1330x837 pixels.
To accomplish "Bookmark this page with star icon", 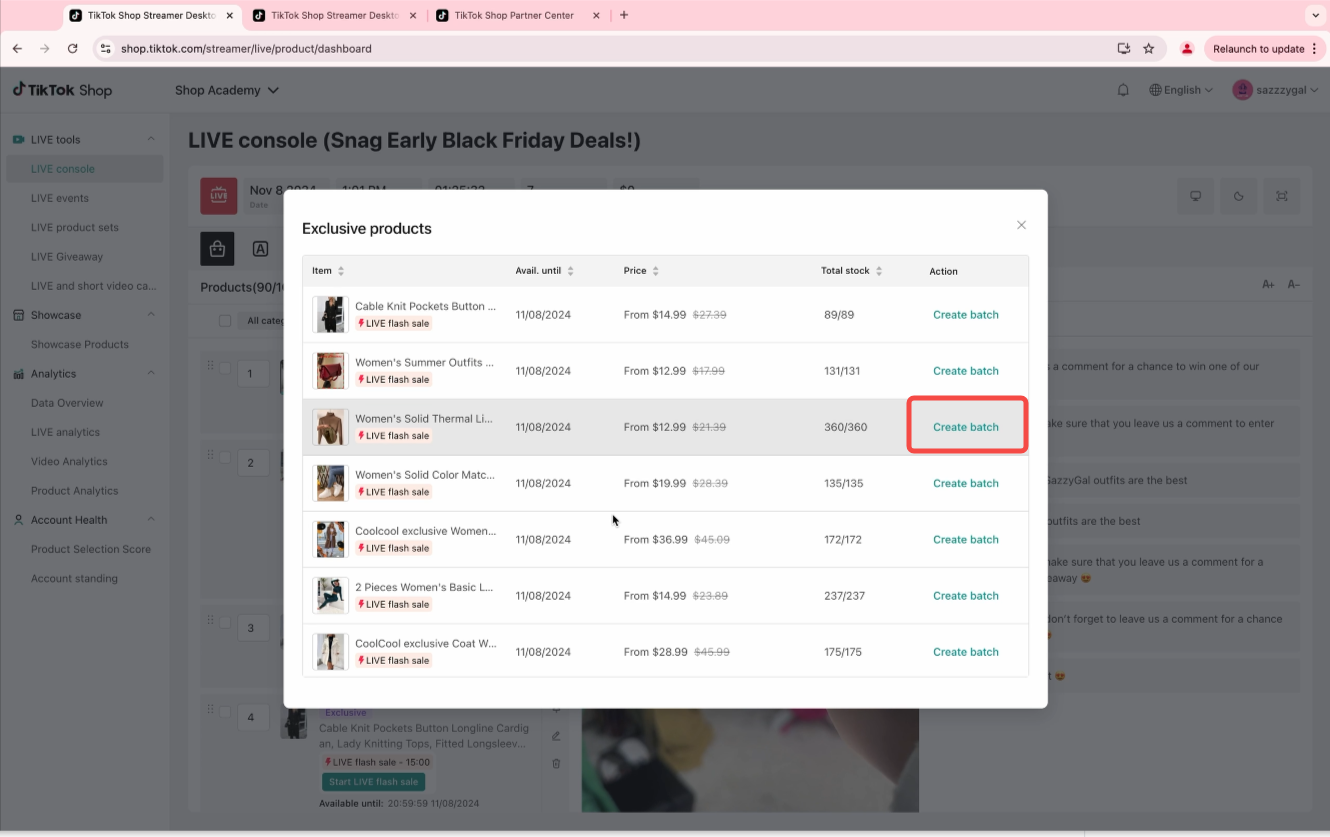I will tap(1149, 48).
